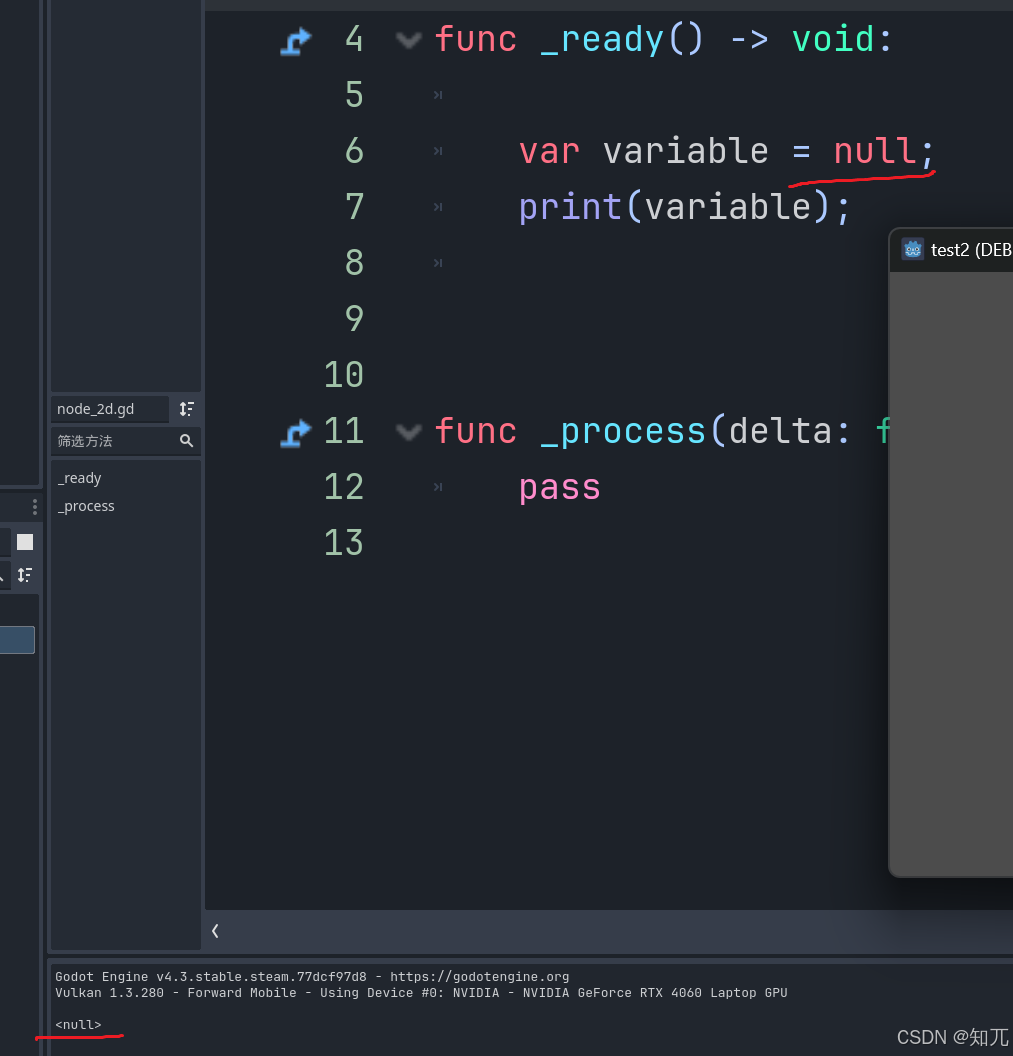Click the white color swatch in the side panel
Screen dimensions: 1013x1056
[x=24, y=541]
